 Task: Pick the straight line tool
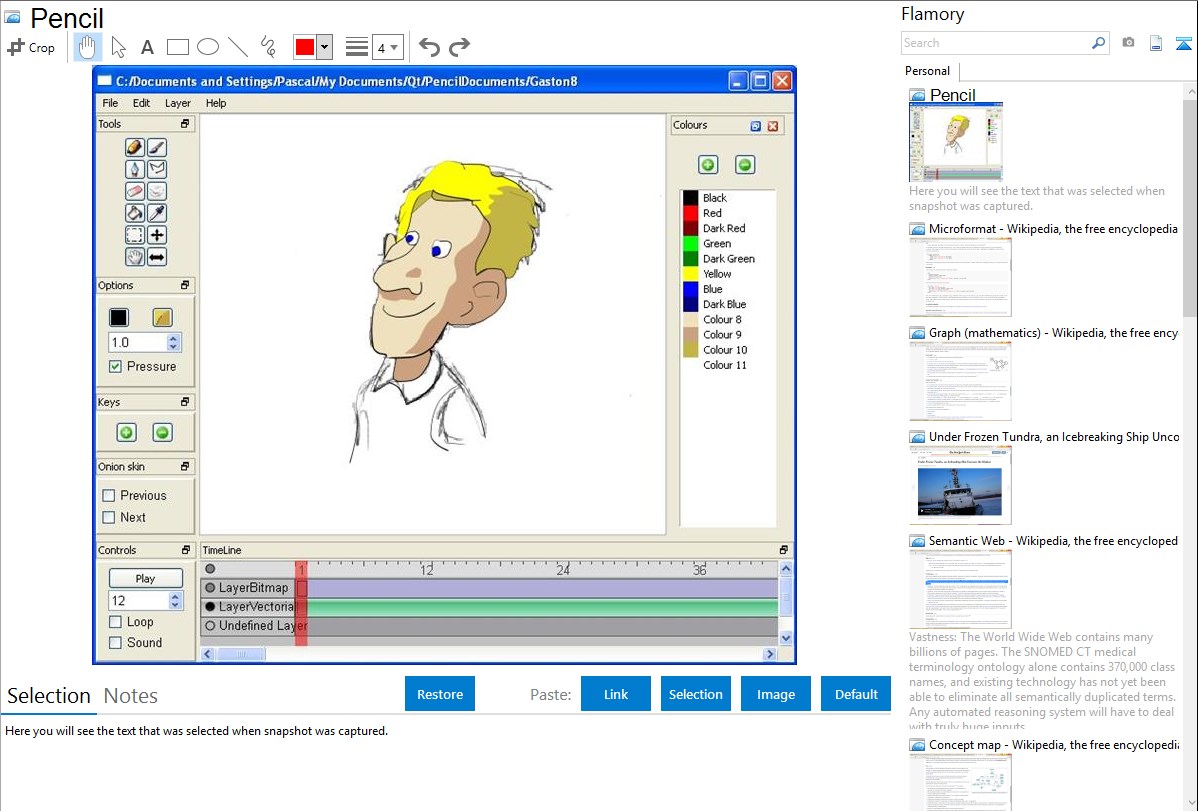tap(238, 47)
